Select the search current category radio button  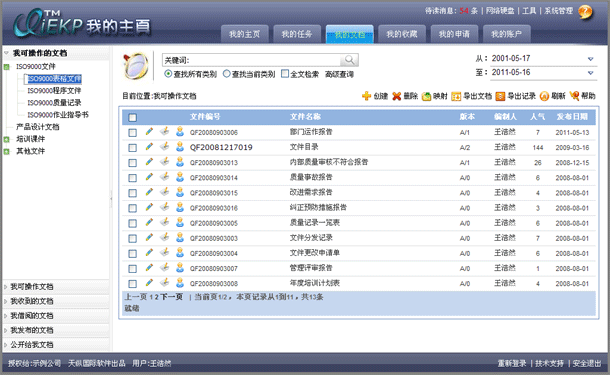227,74
